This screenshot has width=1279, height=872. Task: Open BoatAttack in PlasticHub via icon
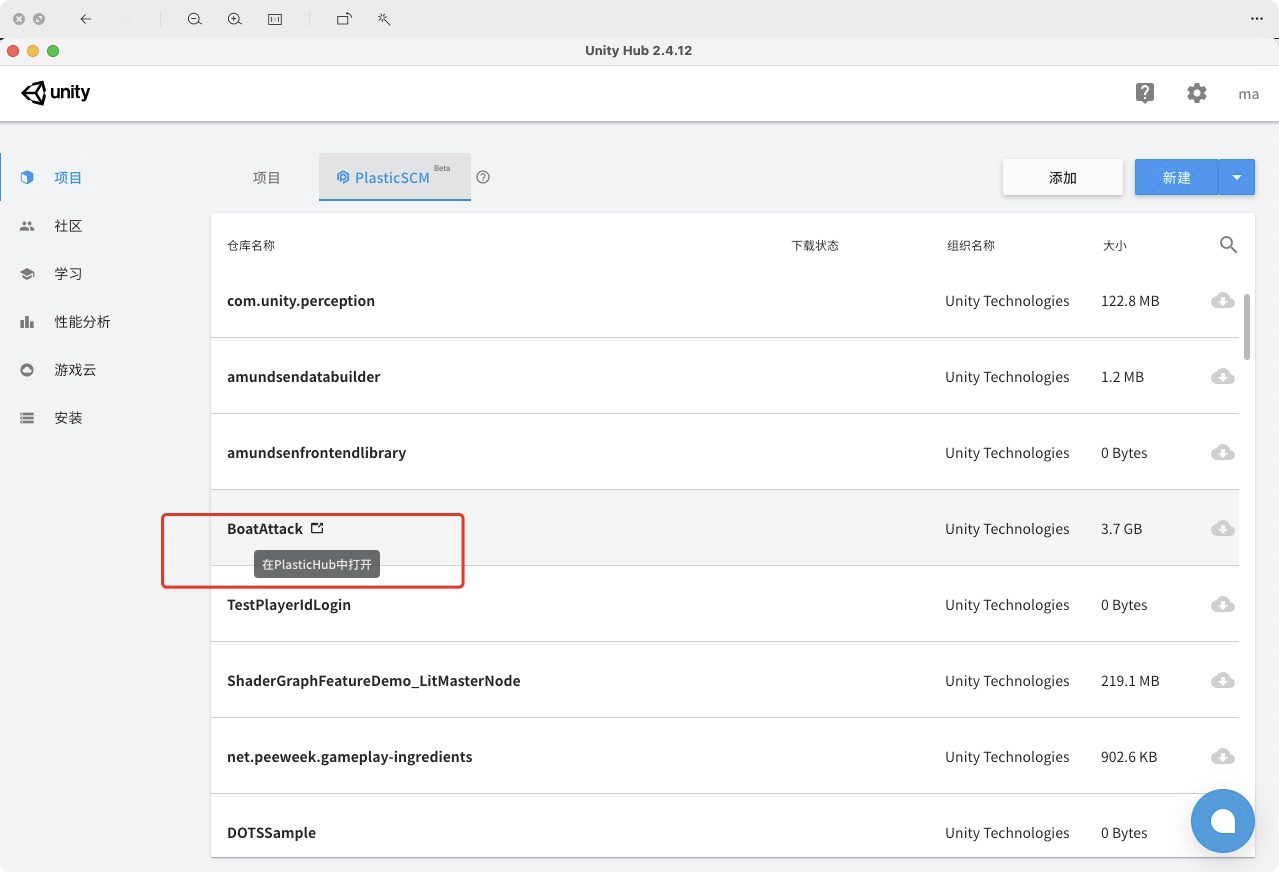pos(317,528)
